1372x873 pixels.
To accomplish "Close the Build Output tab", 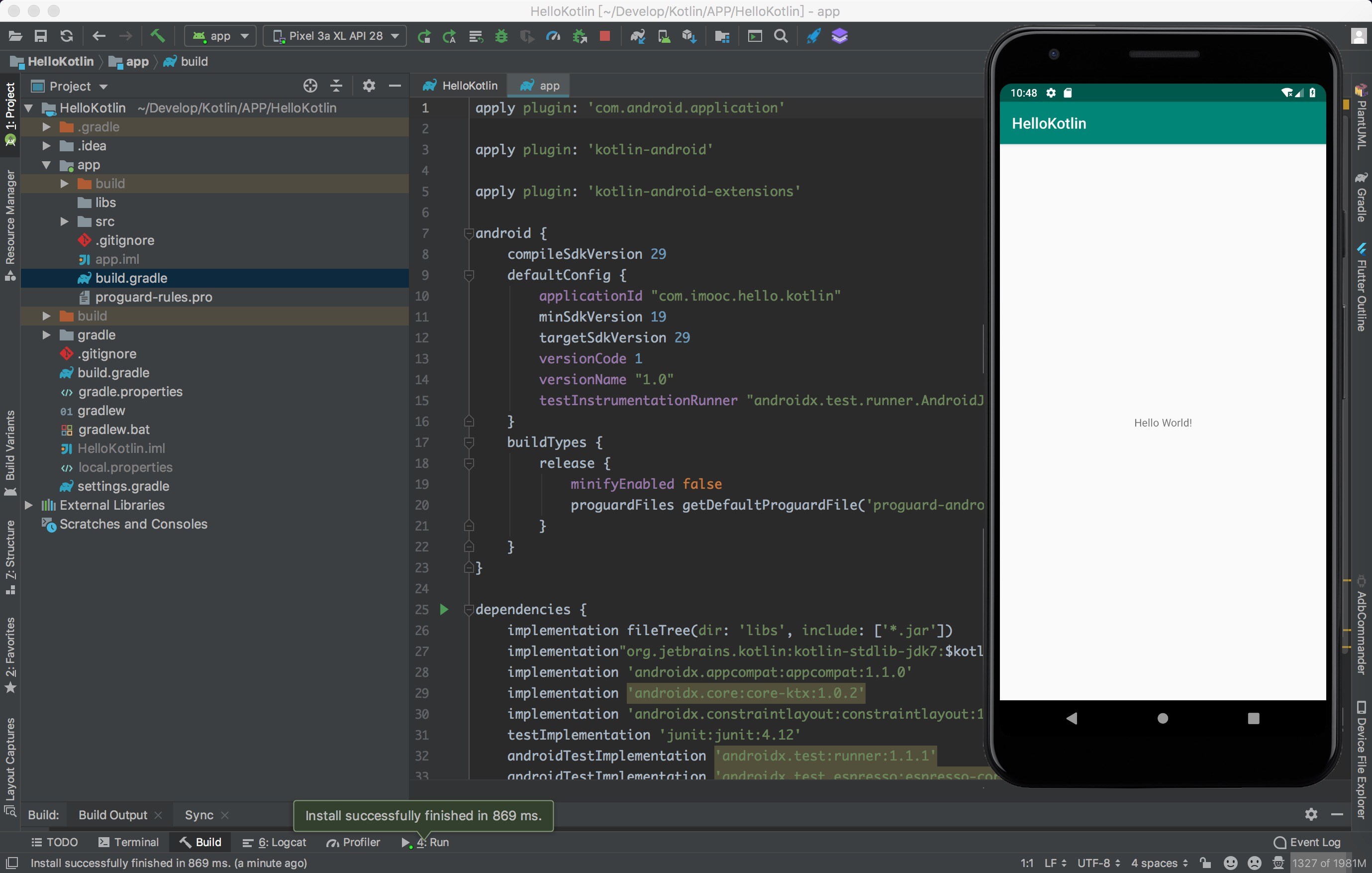I will (x=158, y=815).
